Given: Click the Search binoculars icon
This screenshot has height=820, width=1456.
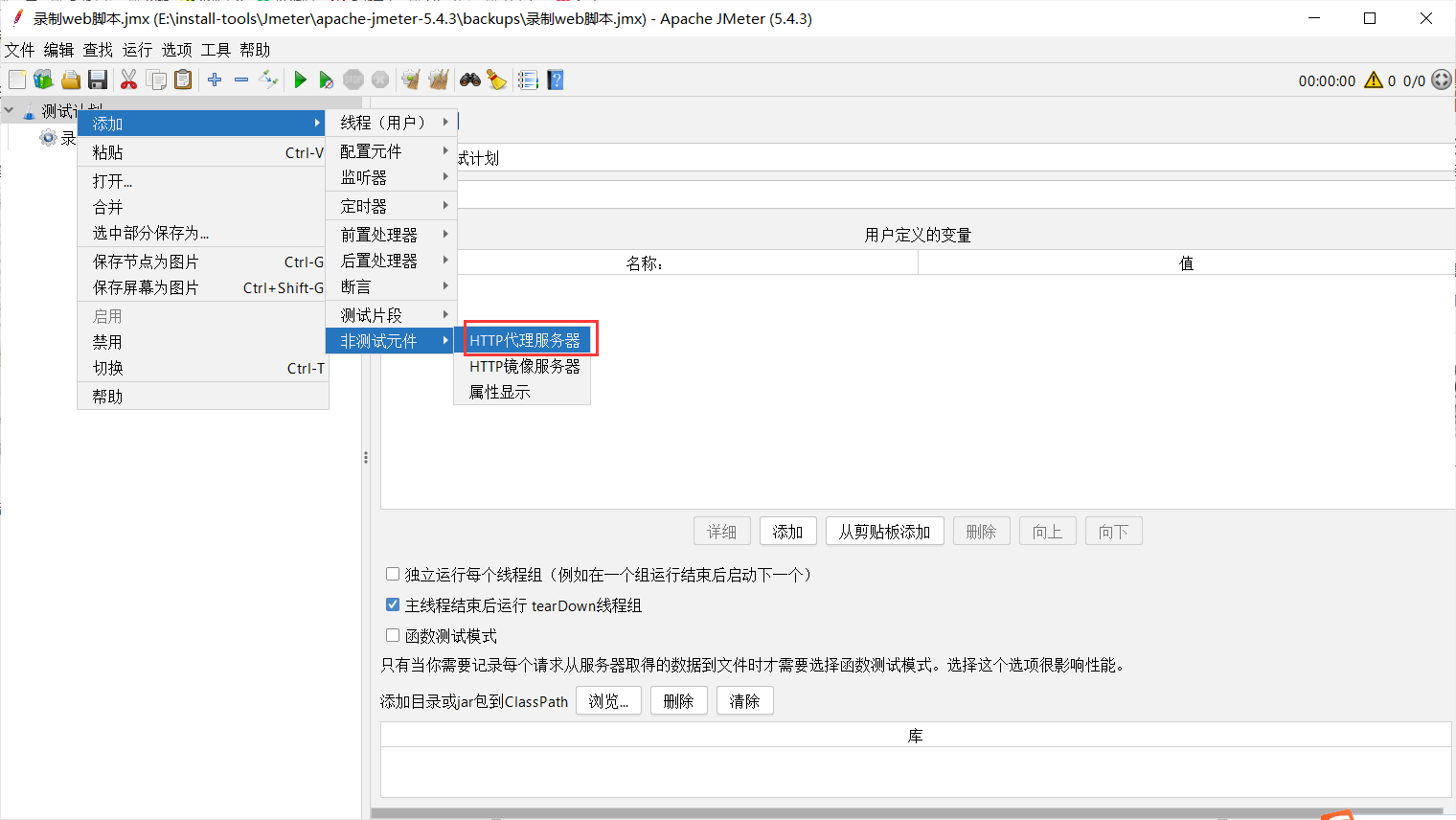Looking at the screenshot, I should pos(470,80).
